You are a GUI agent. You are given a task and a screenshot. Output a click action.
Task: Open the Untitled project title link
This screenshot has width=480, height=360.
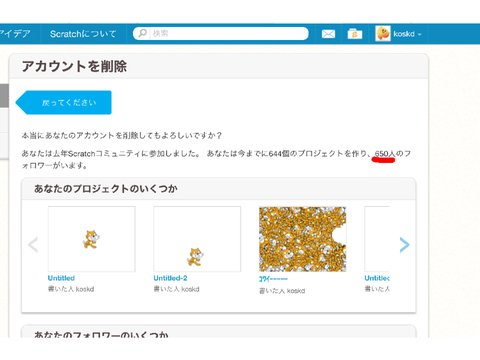(61, 278)
